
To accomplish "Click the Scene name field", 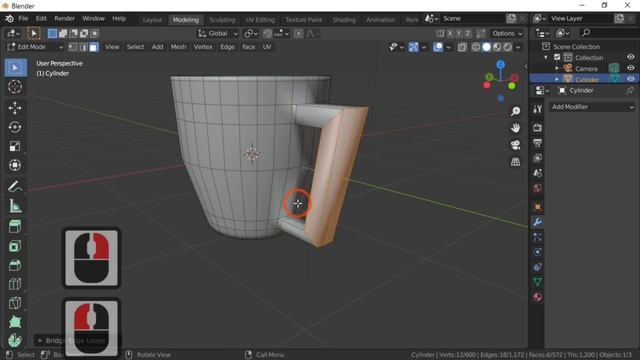I will [x=473, y=19].
